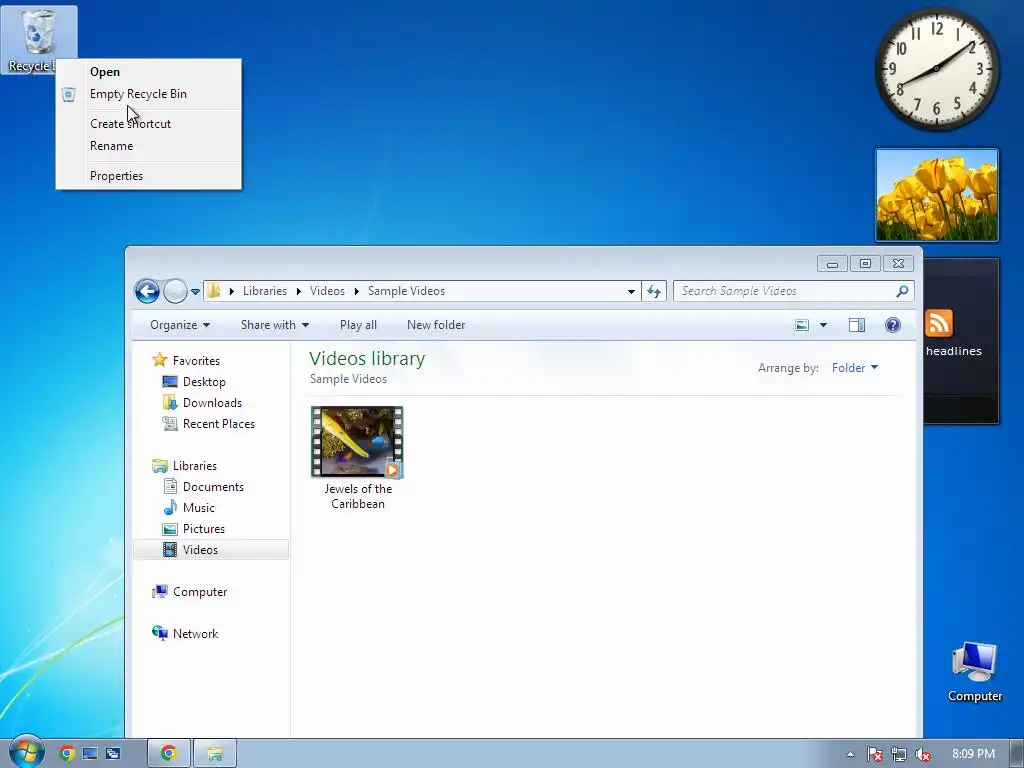This screenshot has width=1024, height=768.
Task: Click the search magnifier icon
Action: click(x=902, y=291)
